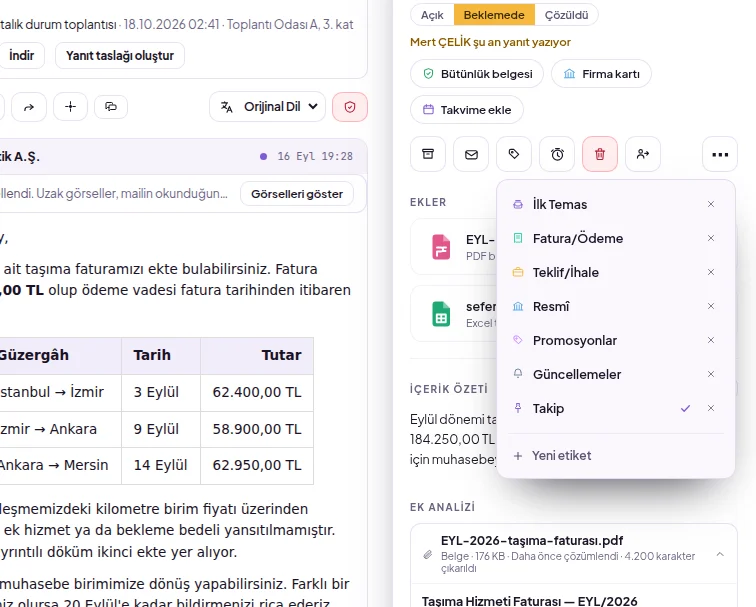The image size is (756, 607).
Task: Click the 62.950,00 TL amount cell
Action: (x=257, y=465)
